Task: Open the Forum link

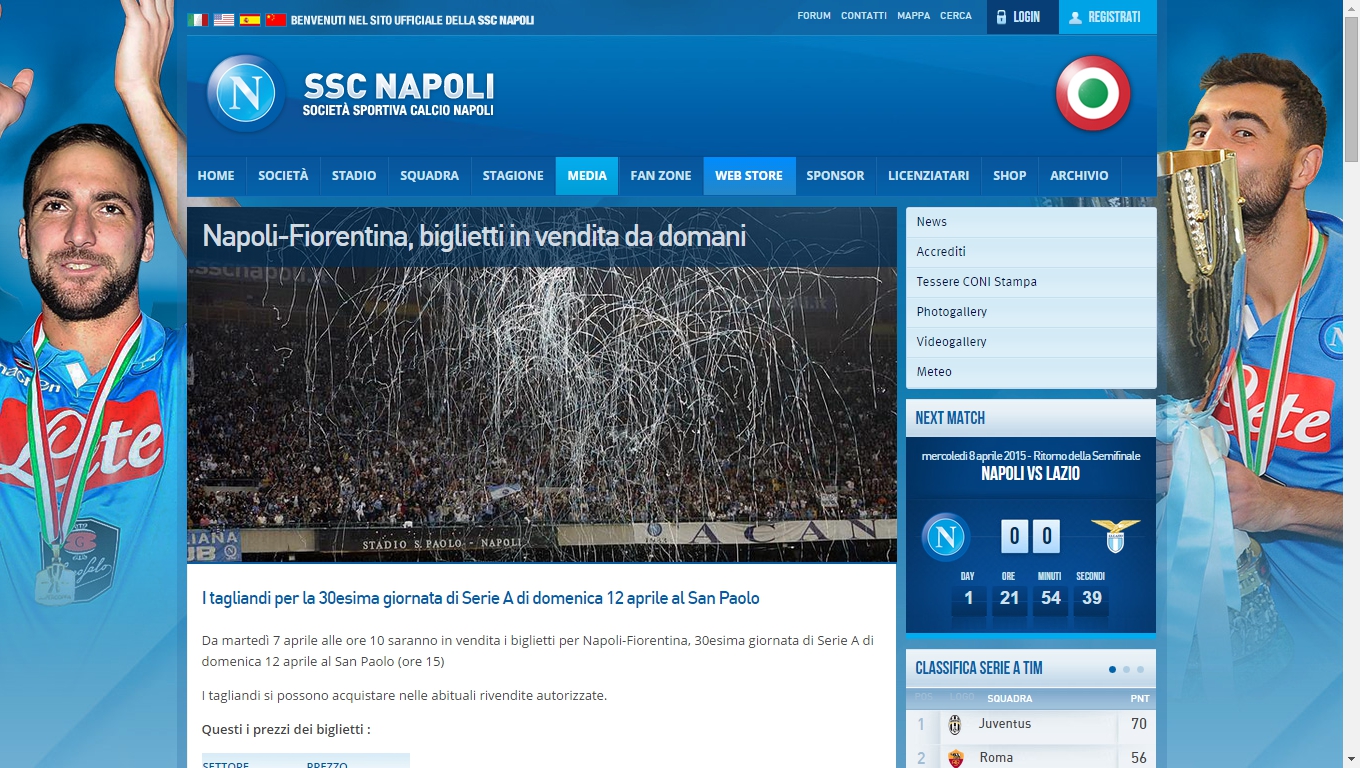Action: (814, 16)
